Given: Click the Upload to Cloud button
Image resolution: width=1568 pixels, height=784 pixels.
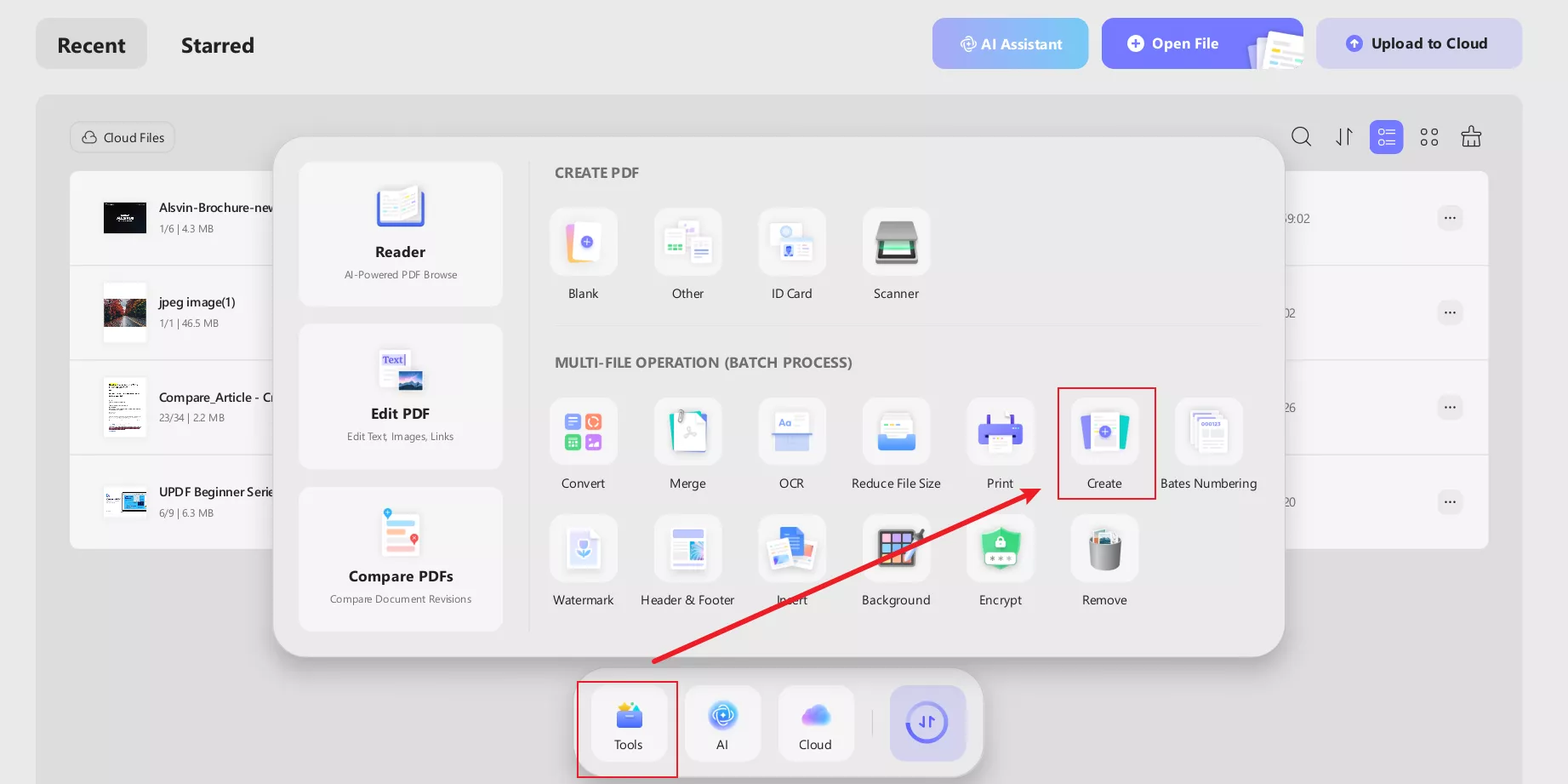Looking at the screenshot, I should [x=1418, y=43].
